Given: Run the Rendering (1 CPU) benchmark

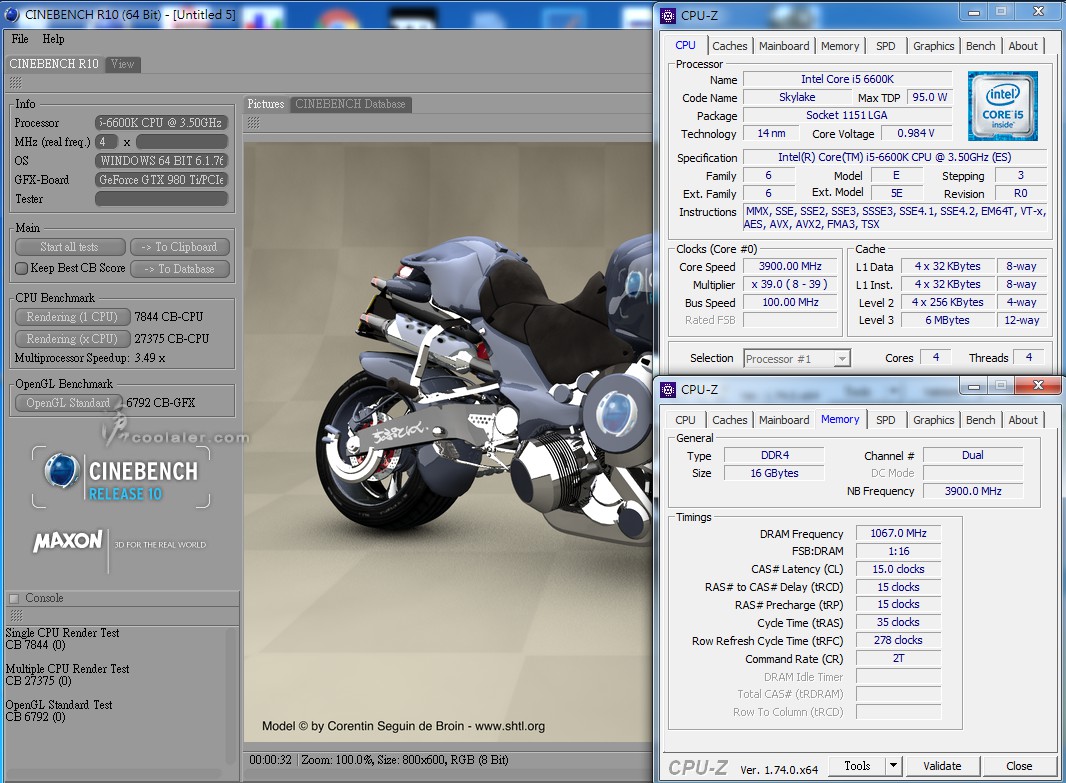Looking at the screenshot, I should pos(72,317).
